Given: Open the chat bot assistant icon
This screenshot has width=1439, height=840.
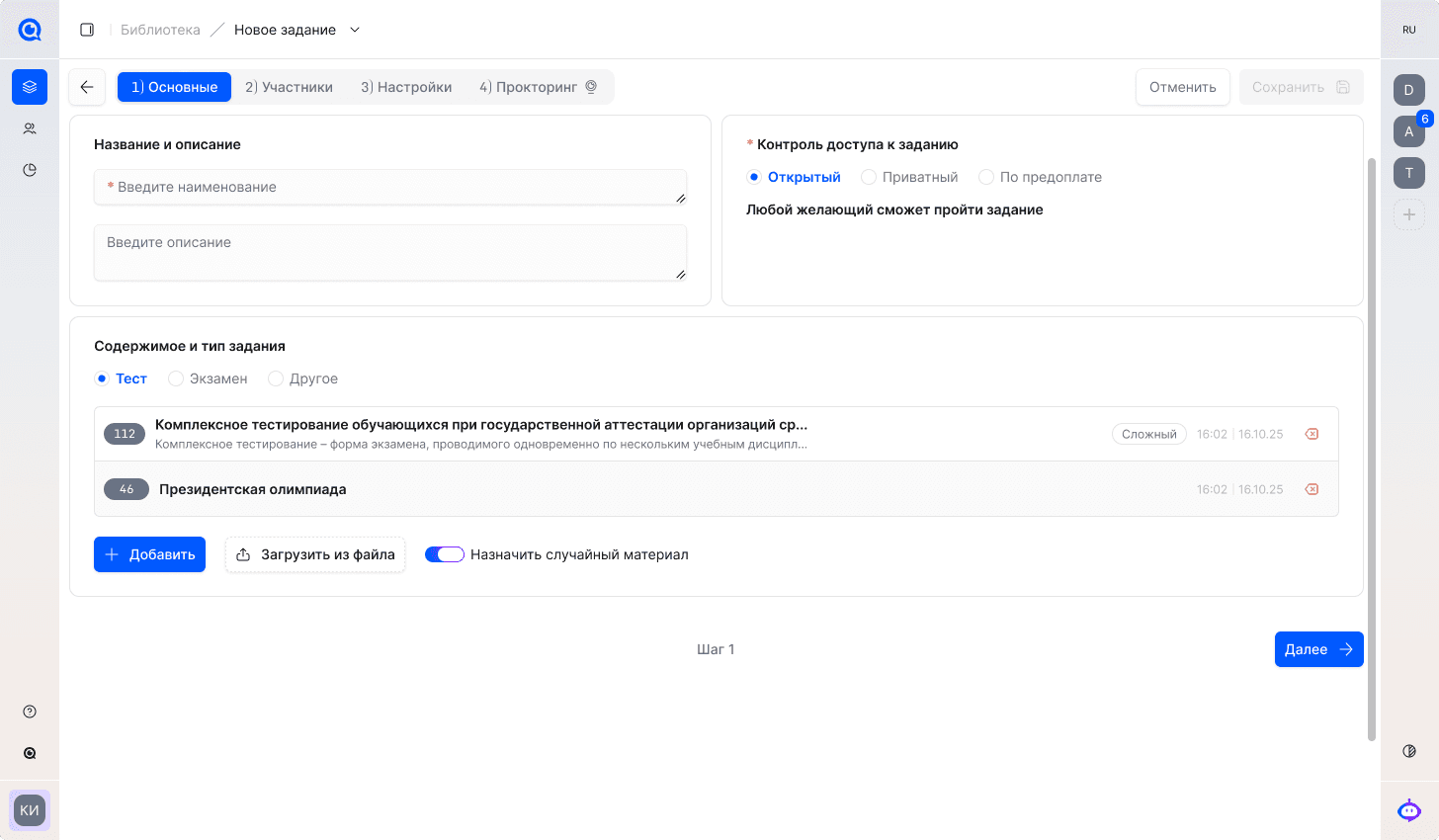Looking at the screenshot, I should tap(1409, 810).
